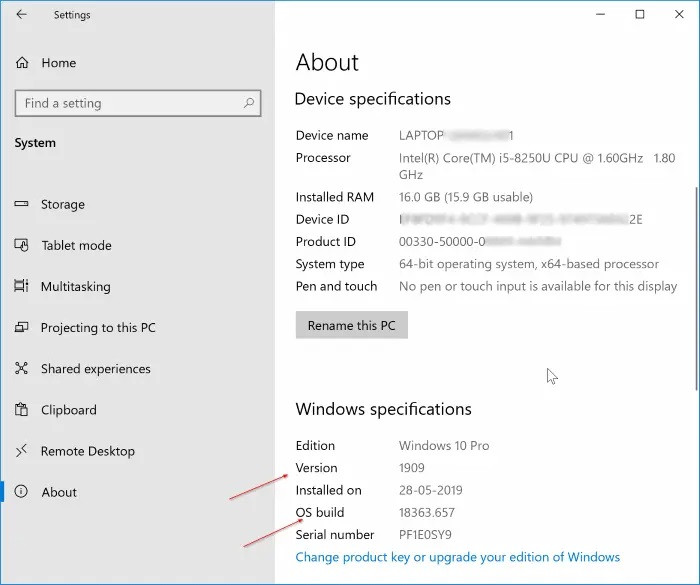Go back with the Settings back arrow

(21, 14)
